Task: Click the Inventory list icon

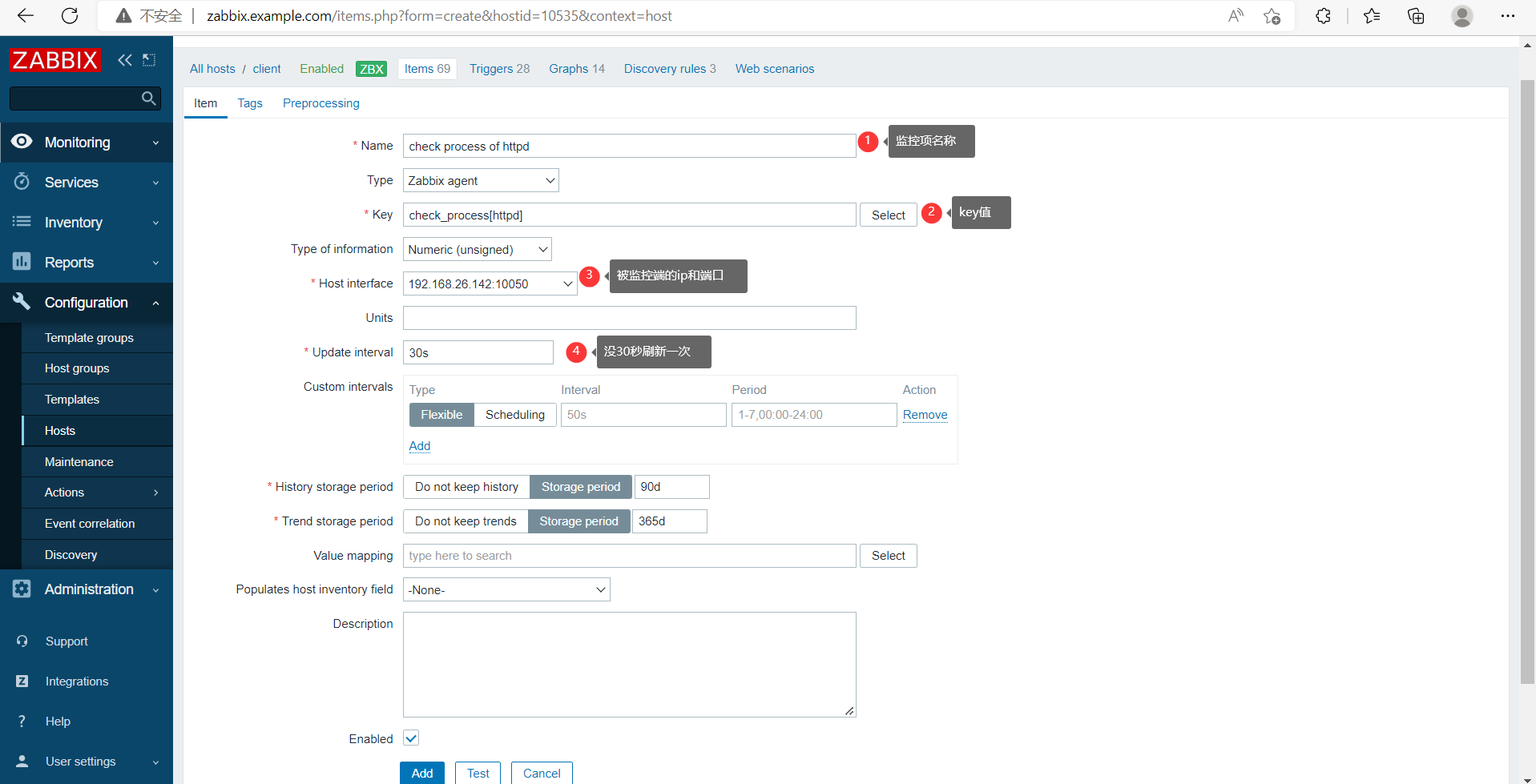Action: (22, 222)
